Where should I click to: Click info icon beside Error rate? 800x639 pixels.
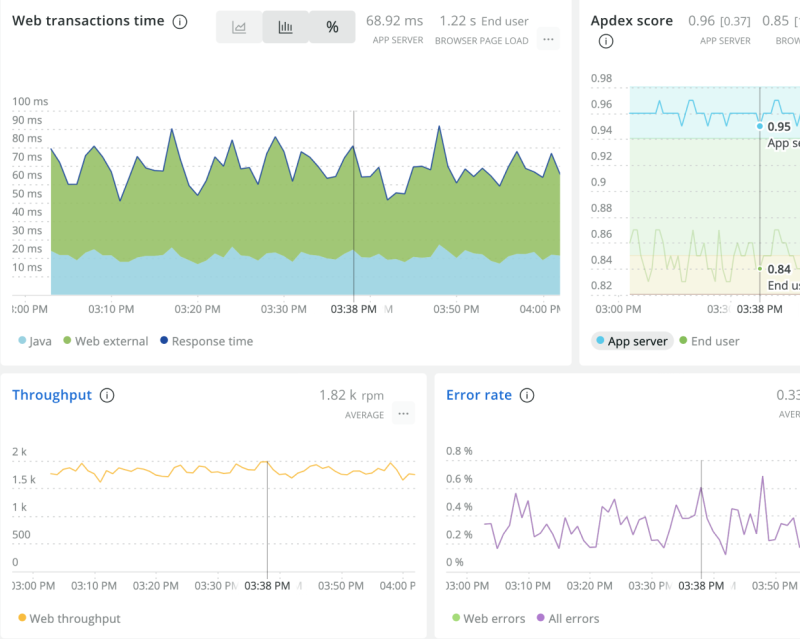pos(527,395)
